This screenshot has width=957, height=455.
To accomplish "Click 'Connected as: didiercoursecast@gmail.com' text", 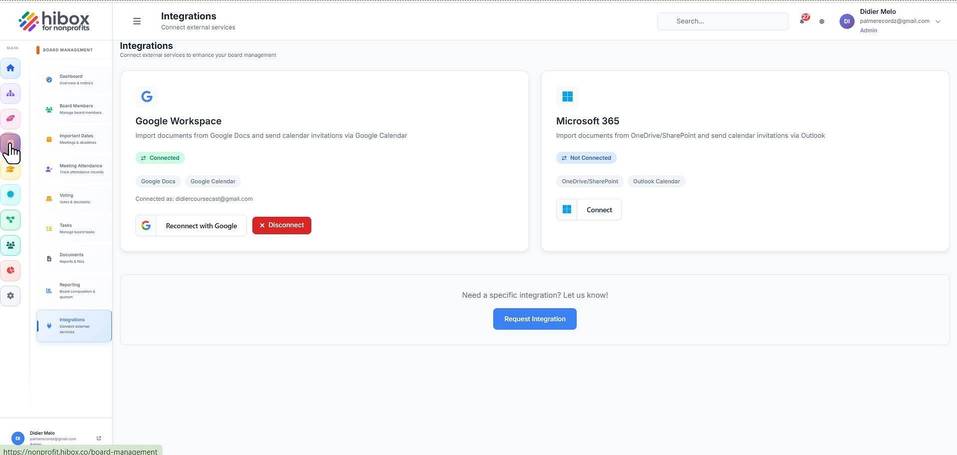I will click(x=194, y=199).
